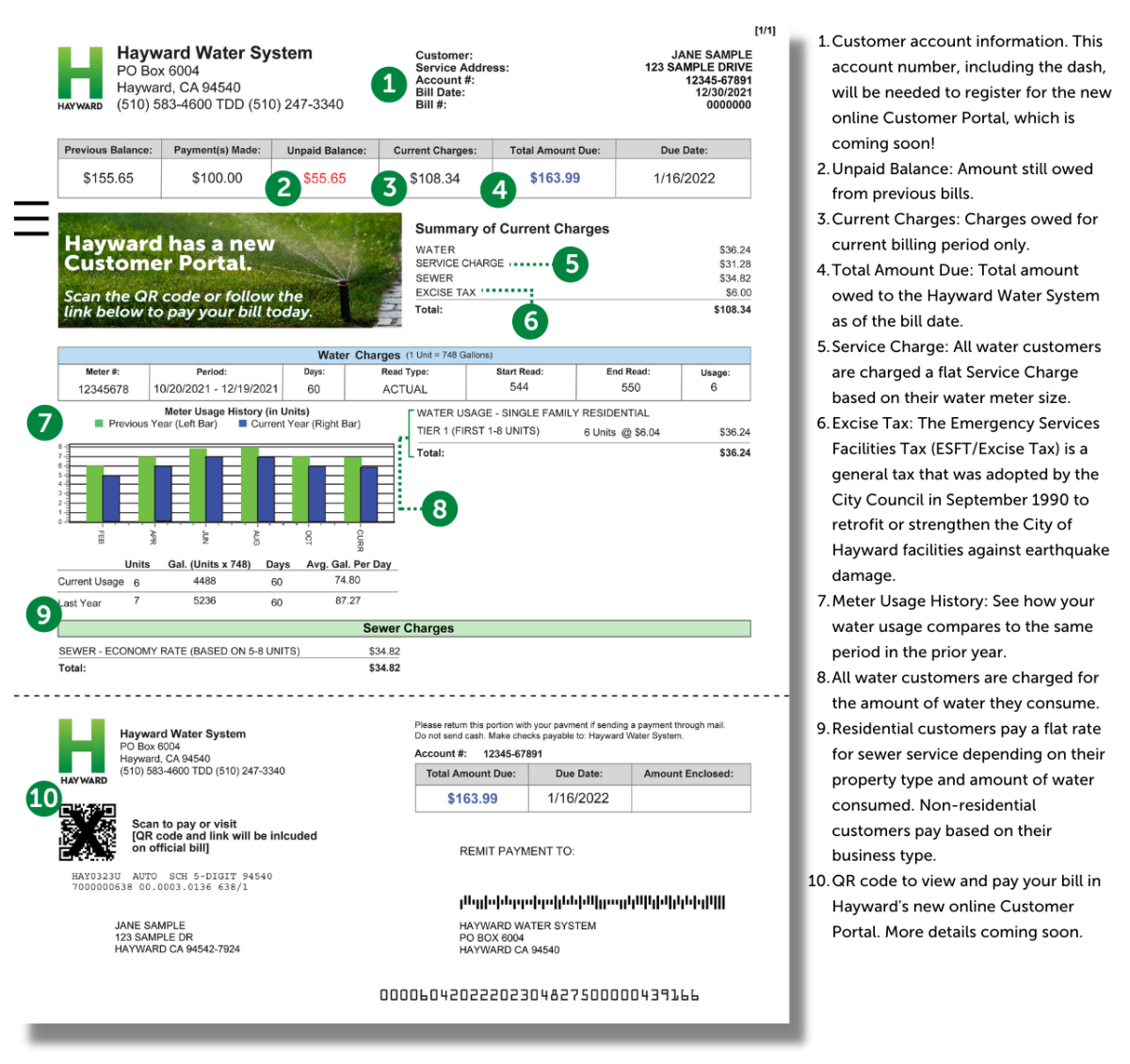
Task: Click numbered marker 1 beside customer details
Action: pos(388,84)
